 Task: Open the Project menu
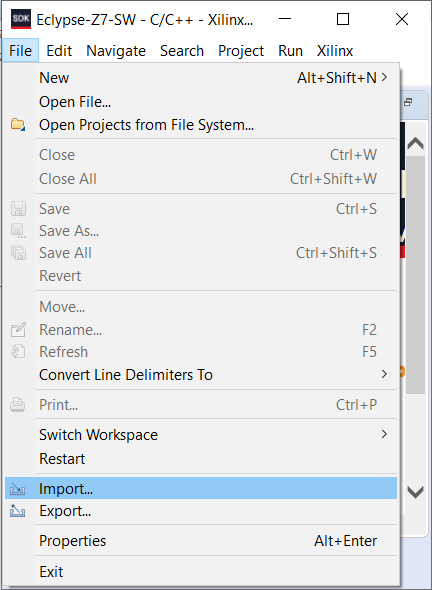[x=241, y=50]
